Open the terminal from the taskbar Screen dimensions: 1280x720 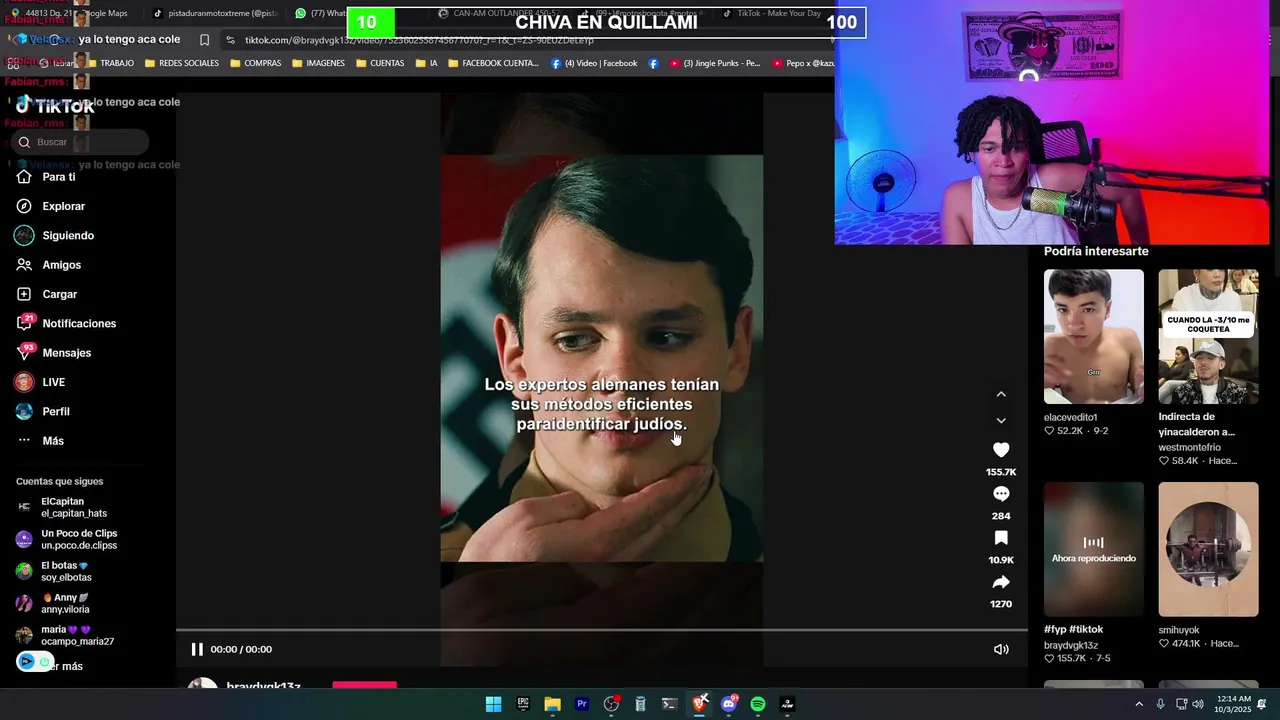[670, 704]
